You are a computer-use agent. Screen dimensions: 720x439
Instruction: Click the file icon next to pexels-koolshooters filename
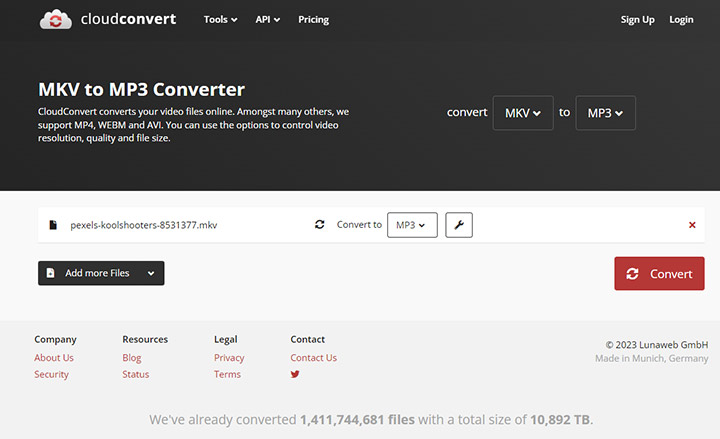pos(53,225)
